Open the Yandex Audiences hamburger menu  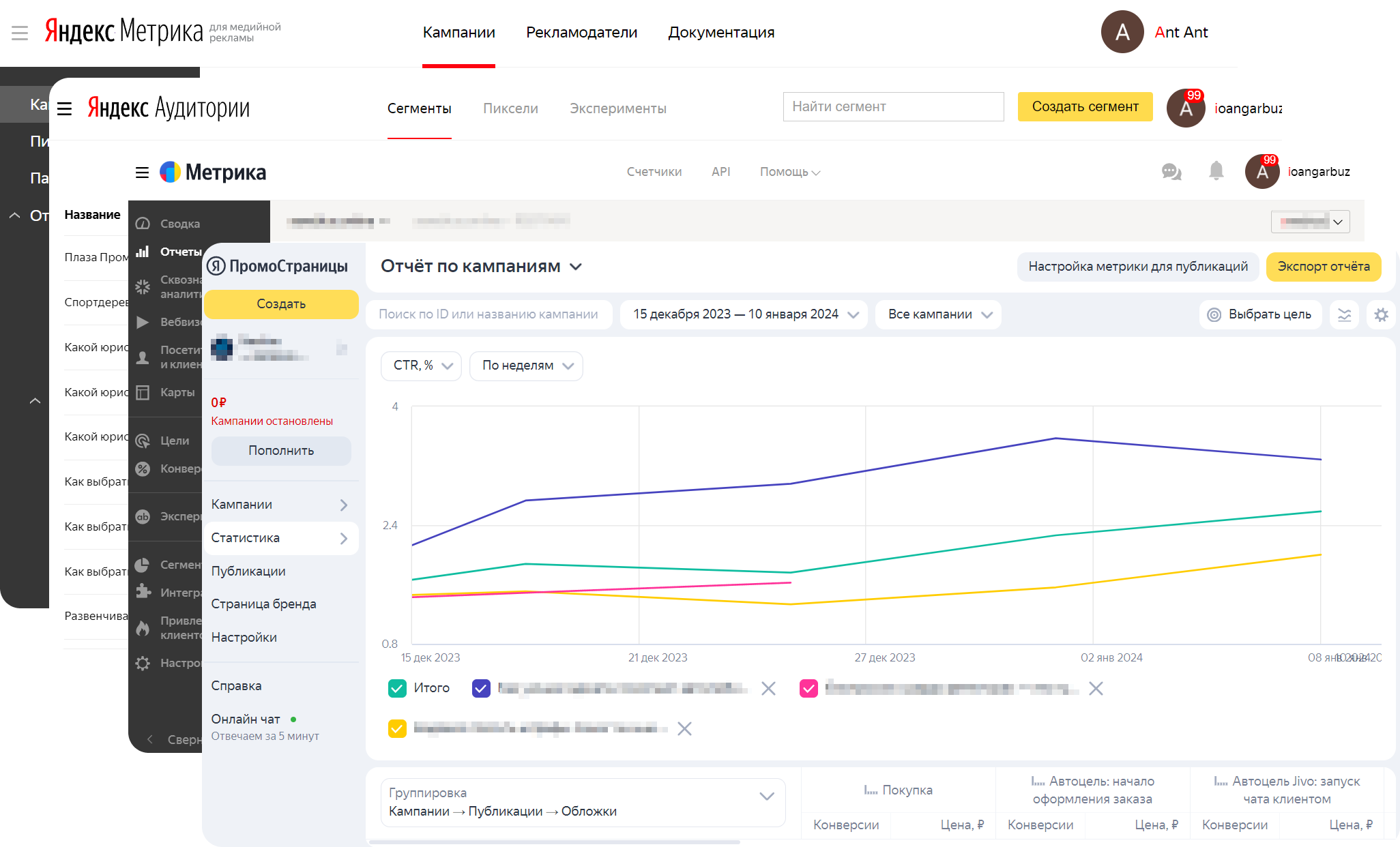pyautogui.click(x=65, y=108)
